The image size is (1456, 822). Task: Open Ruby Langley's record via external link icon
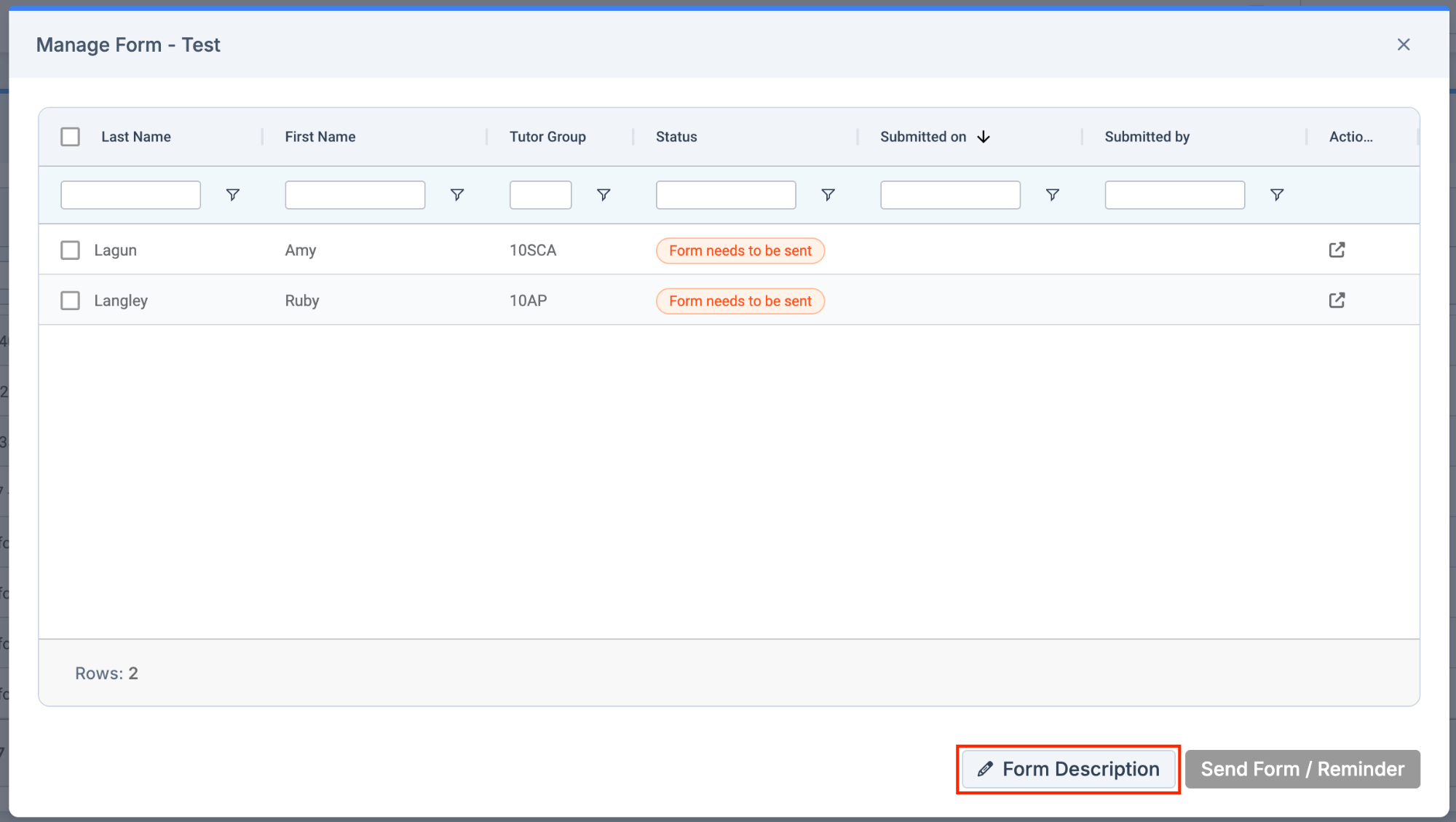point(1337,300)
